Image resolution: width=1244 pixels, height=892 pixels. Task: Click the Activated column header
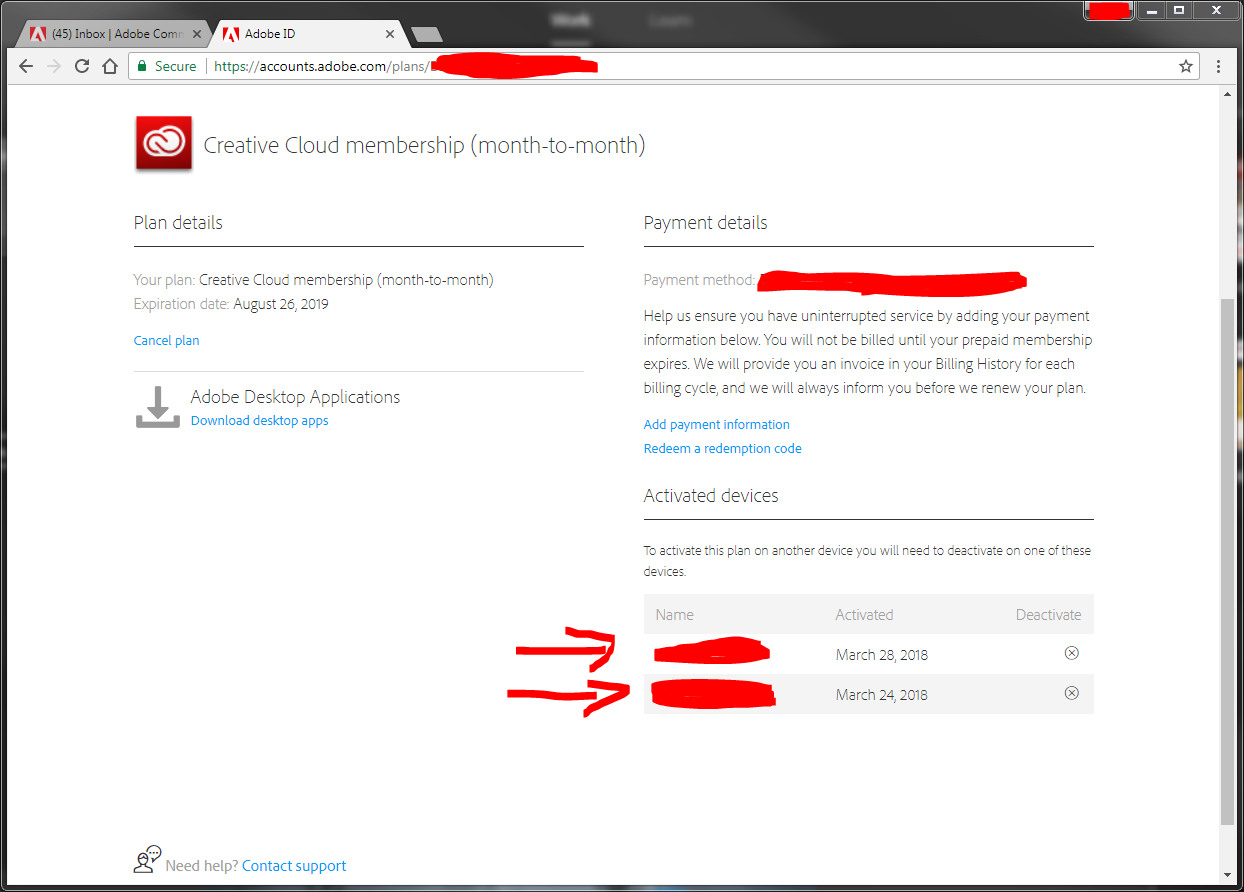click(x=865, y=615)
